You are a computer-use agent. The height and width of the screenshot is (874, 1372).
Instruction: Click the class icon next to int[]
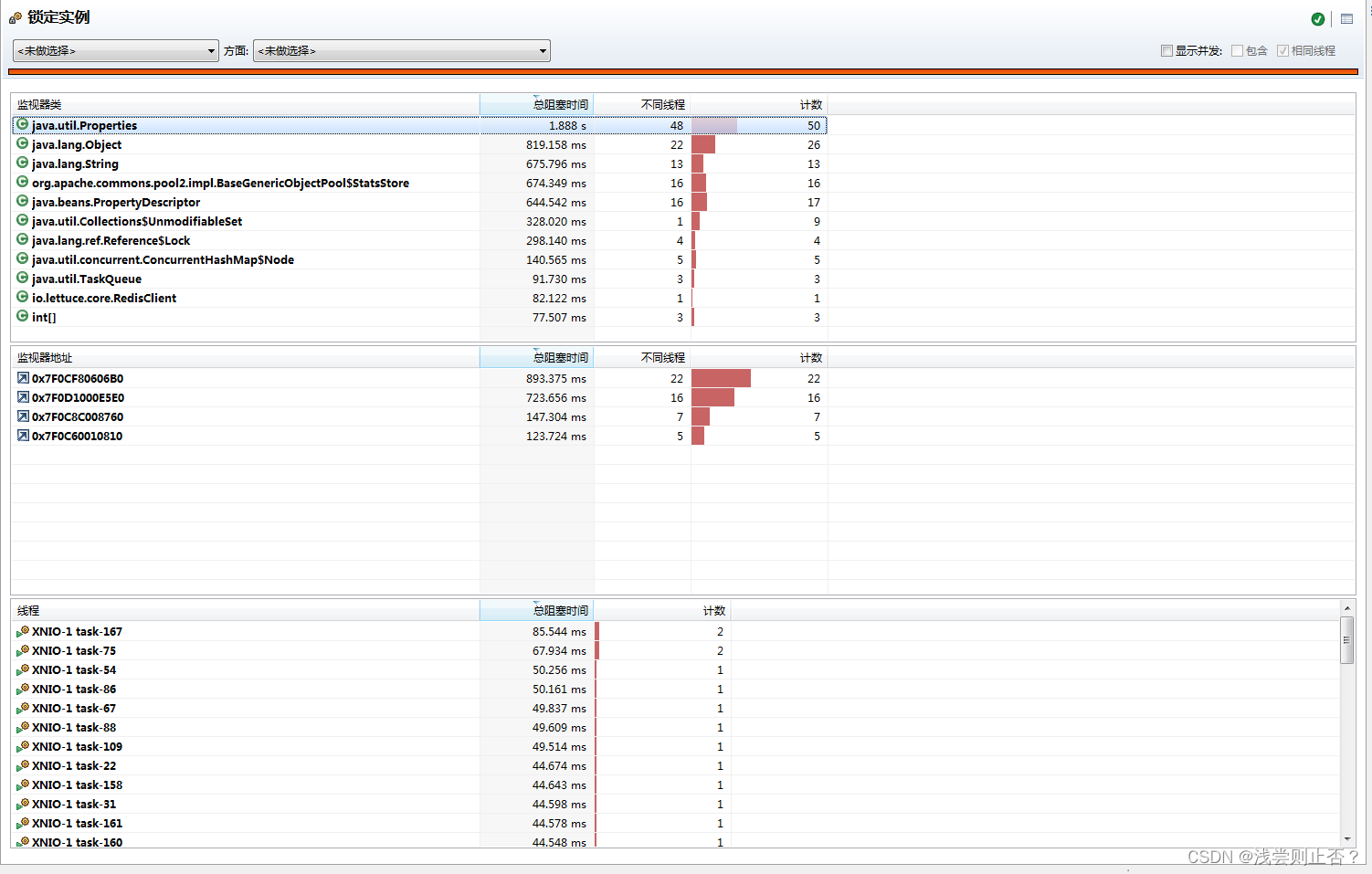[x=21, y=316]
